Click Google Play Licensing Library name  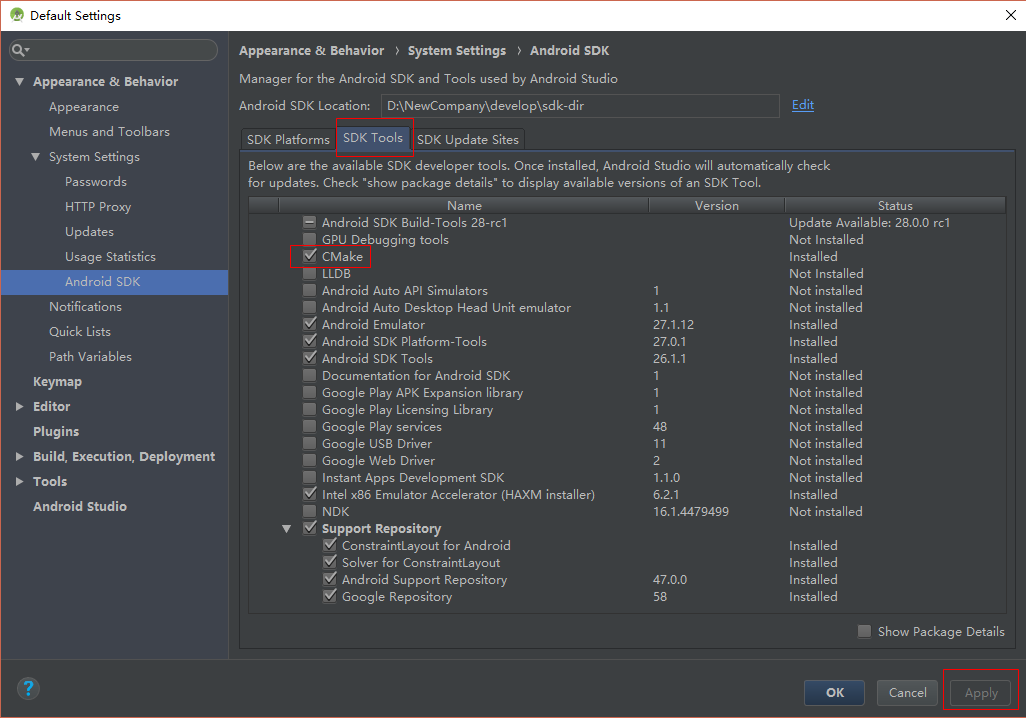click(408, 409)
